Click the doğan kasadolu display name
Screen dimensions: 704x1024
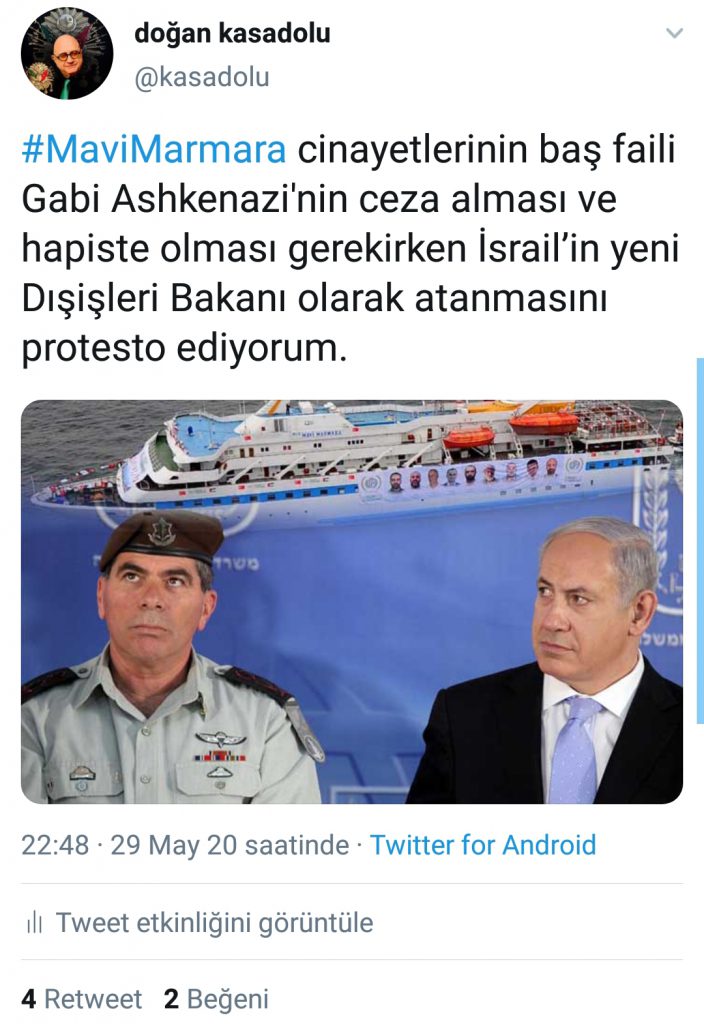(x=232, y=33)
